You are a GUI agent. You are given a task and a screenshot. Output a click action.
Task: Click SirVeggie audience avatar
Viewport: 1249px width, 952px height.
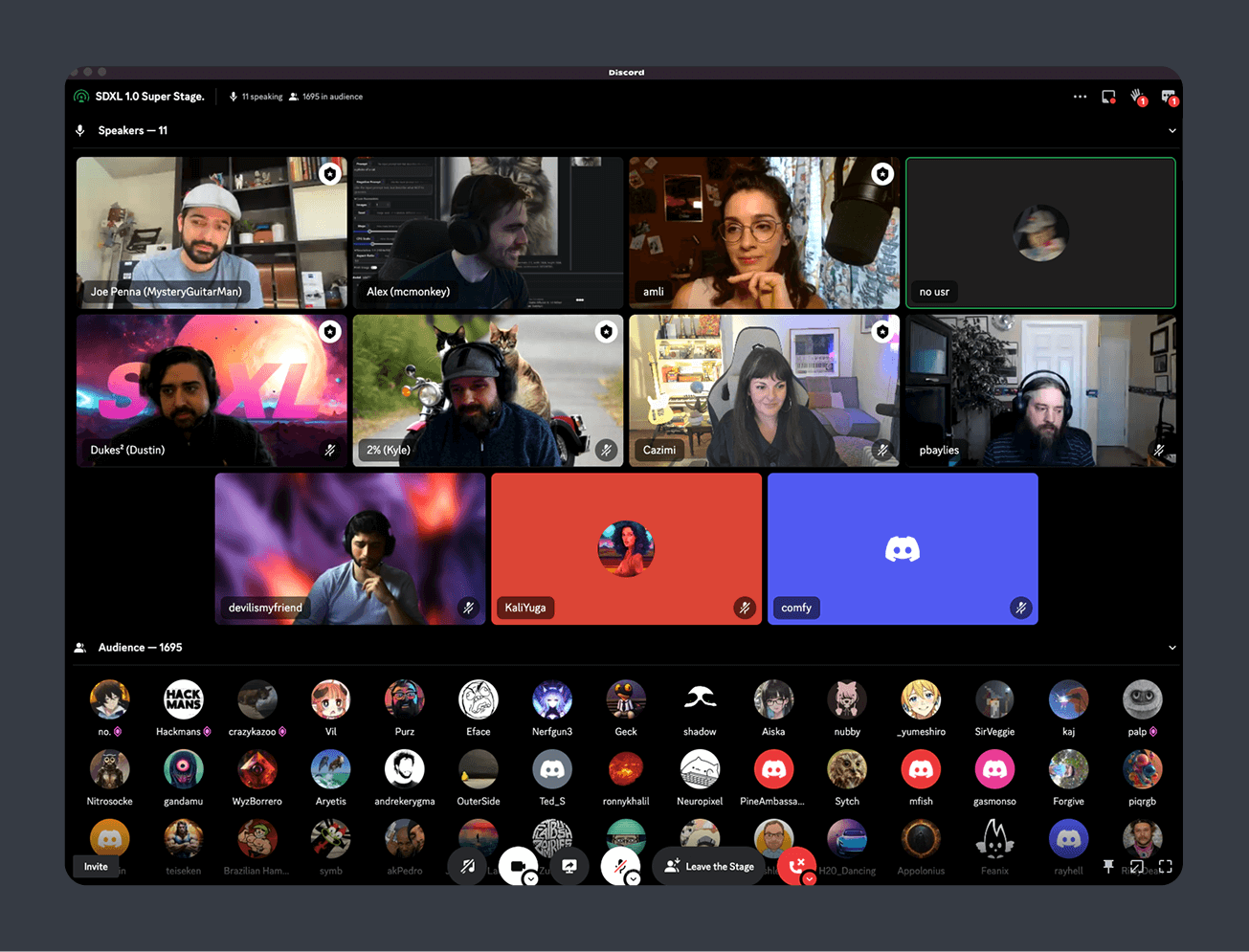tap(994, 699)
